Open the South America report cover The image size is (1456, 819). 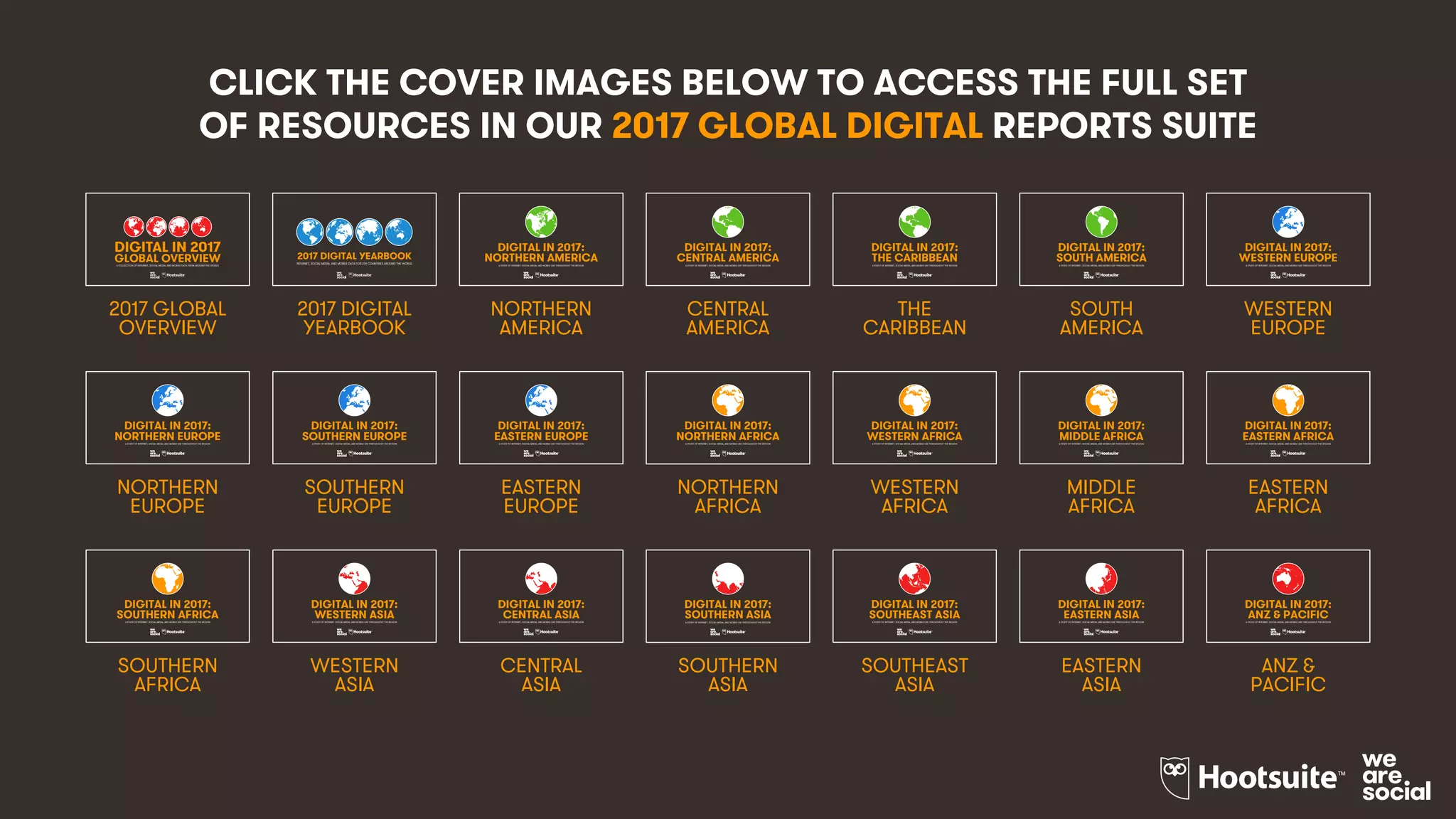1101,240
